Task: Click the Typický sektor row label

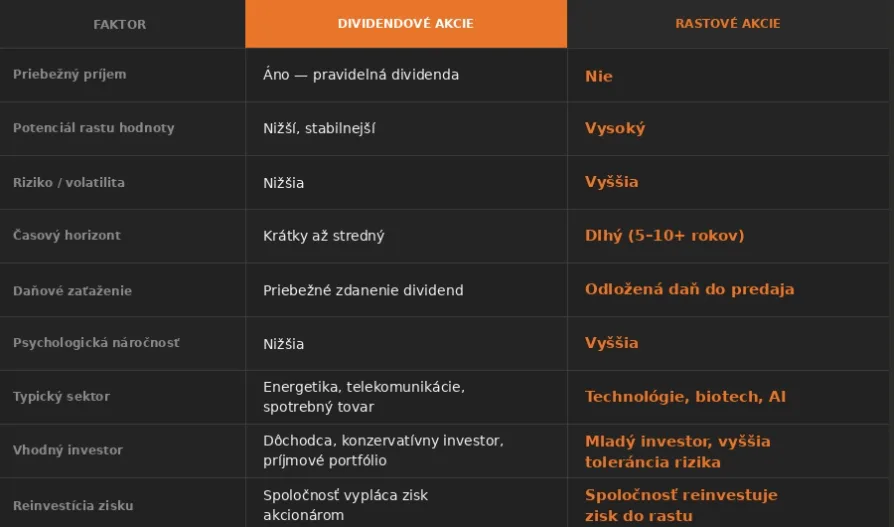Action: coord(61,397)
